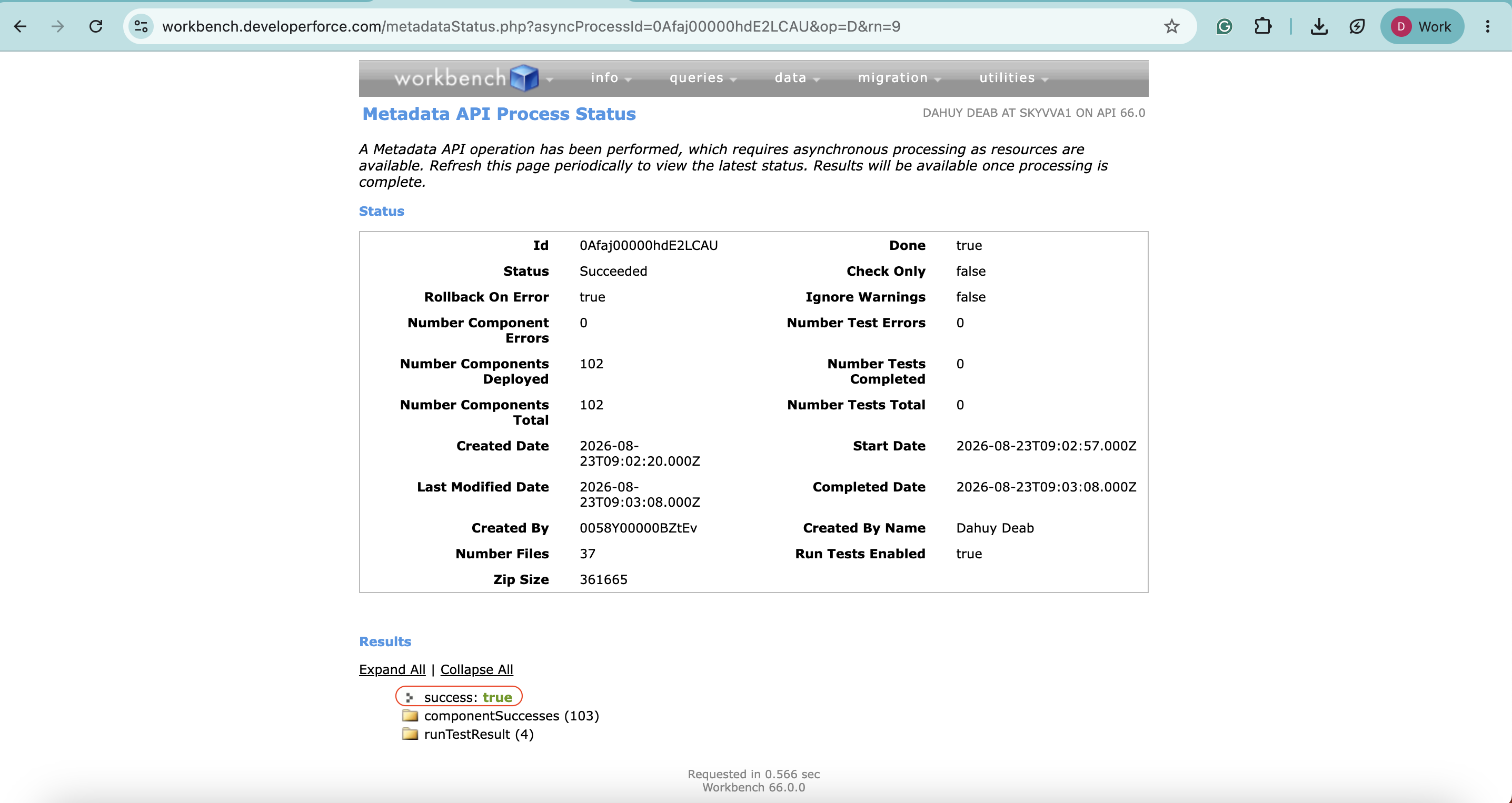Click Created By Name value Dahuy Deab
Screen dimensions: 1512x803
click(x=995, y=528)
